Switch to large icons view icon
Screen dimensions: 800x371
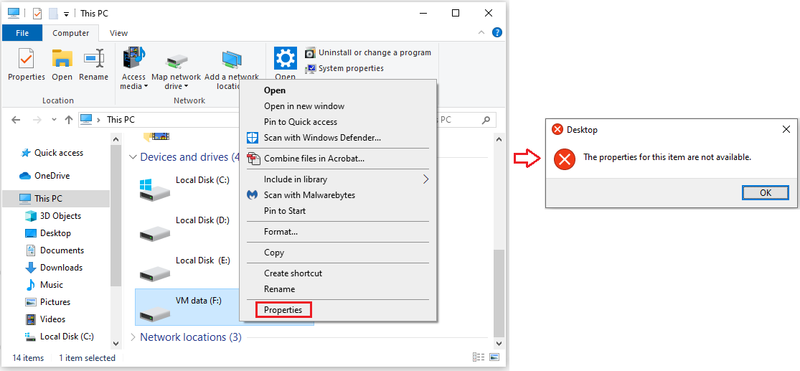pos(494,357)
